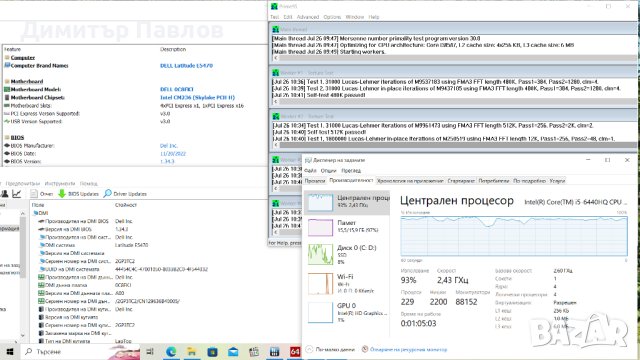Click the up arrow of the AIDA64 left-pane scrollbar
The width and height of the screenshot is (640, 360).
pos(22,213)
